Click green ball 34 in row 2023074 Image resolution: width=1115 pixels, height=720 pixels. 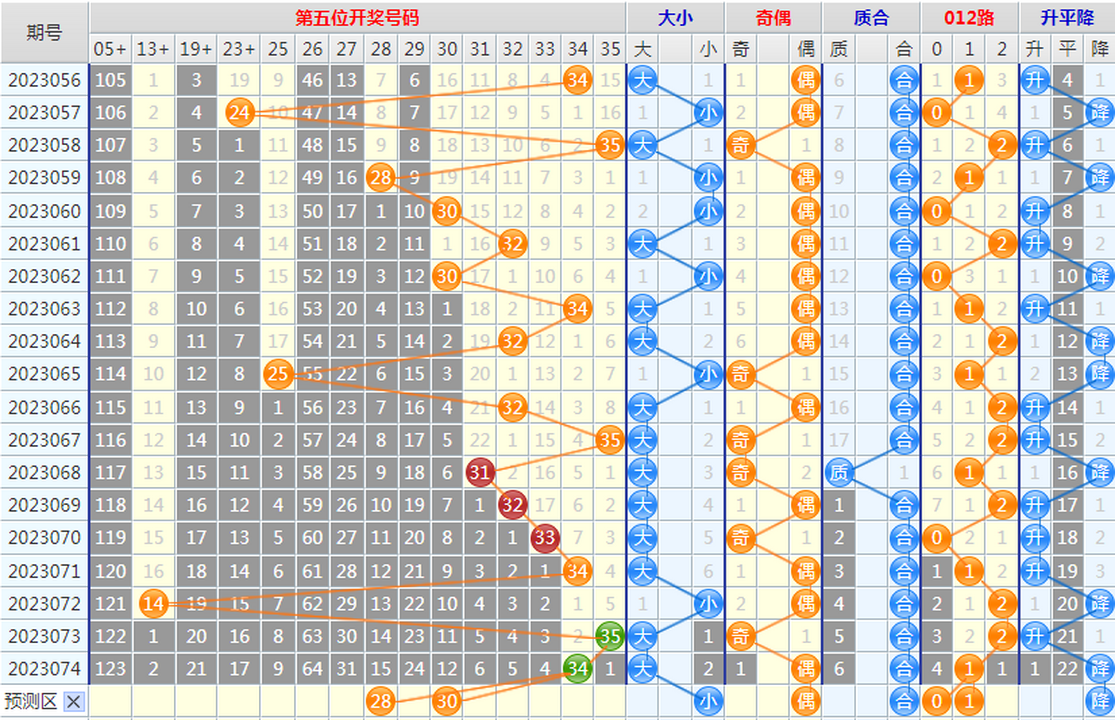(x=577, y=669)
